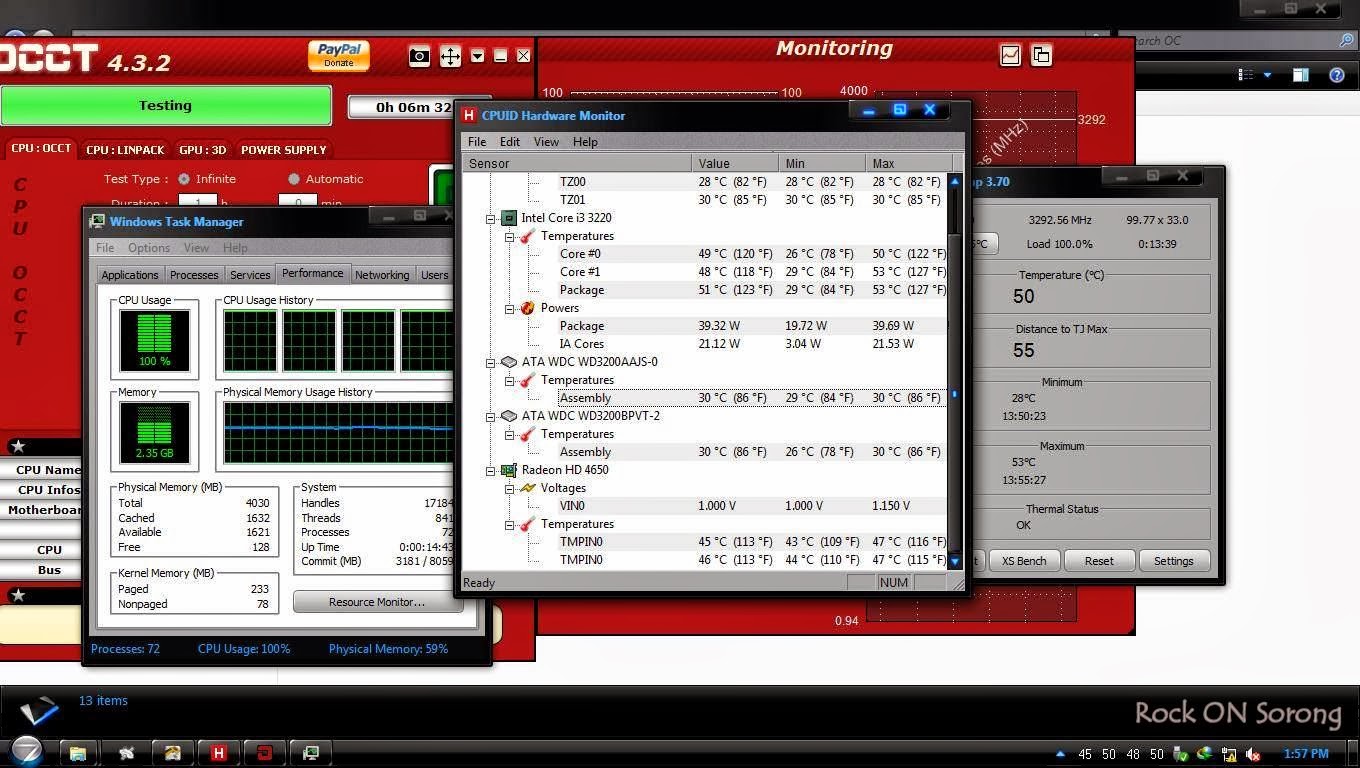Click the OCCT move-window crosshair icon
The height and width of the screenshot is (768, 1360).
point(450,56)
